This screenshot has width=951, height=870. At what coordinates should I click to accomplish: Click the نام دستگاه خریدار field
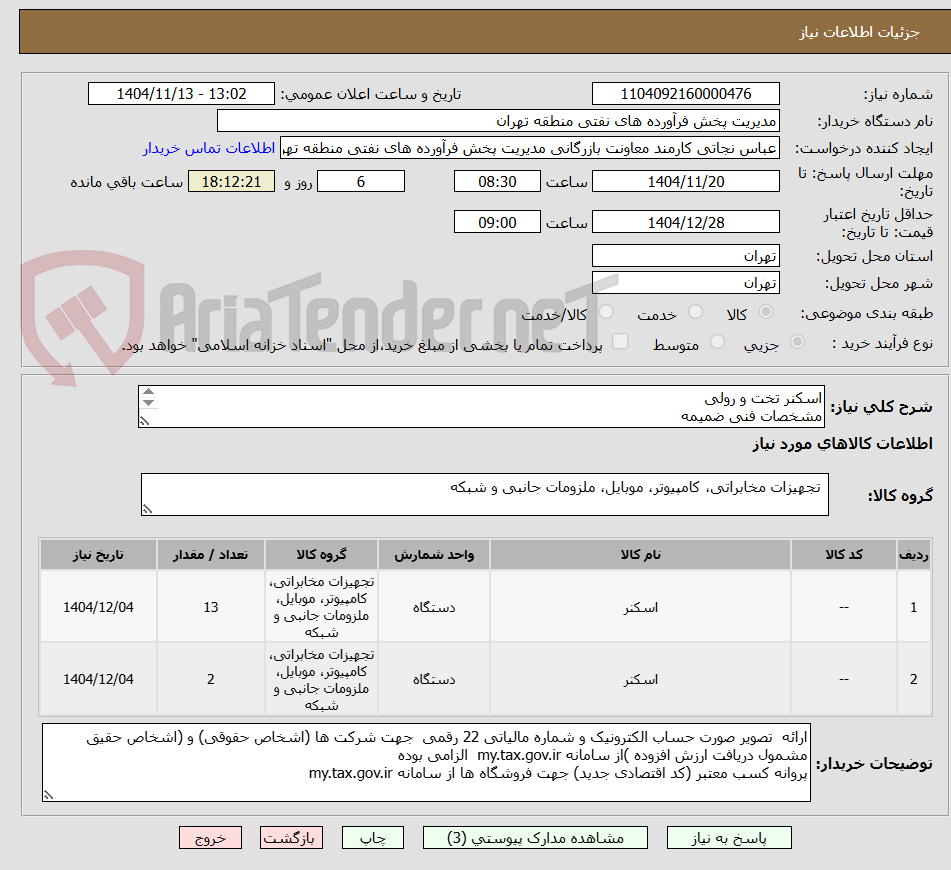[x=498, y=121]
